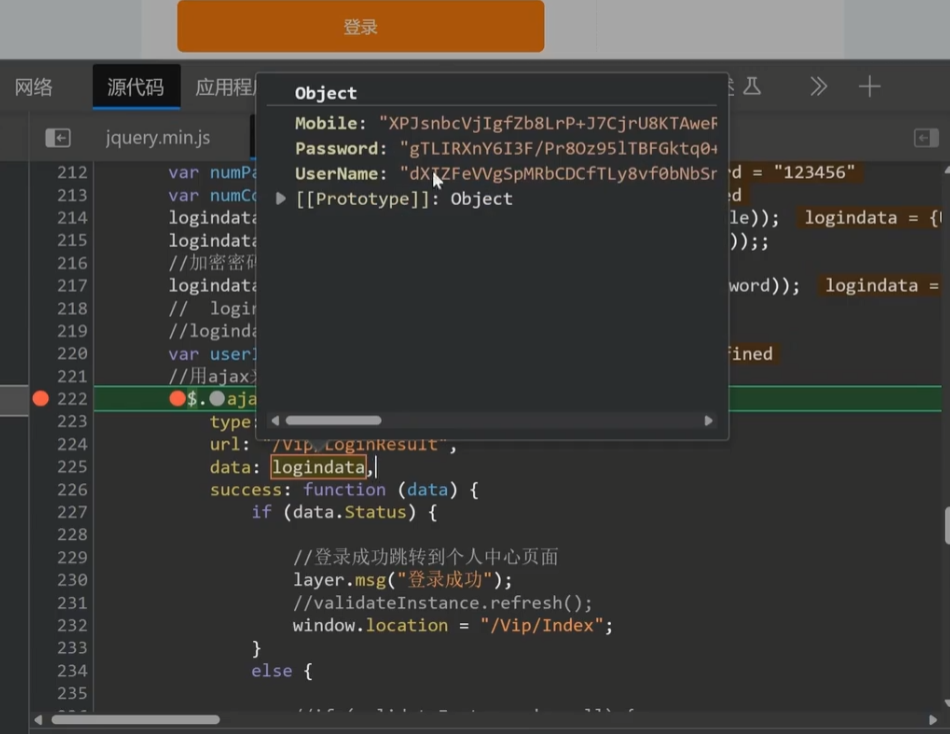Open the 应用程序 application tab
950x734 pixels.
225,87
